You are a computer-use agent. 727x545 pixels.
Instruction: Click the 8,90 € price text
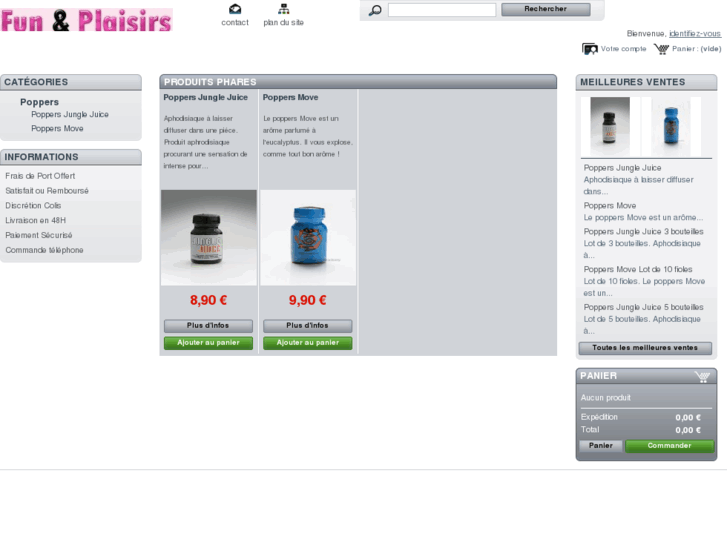coord(209,300)
